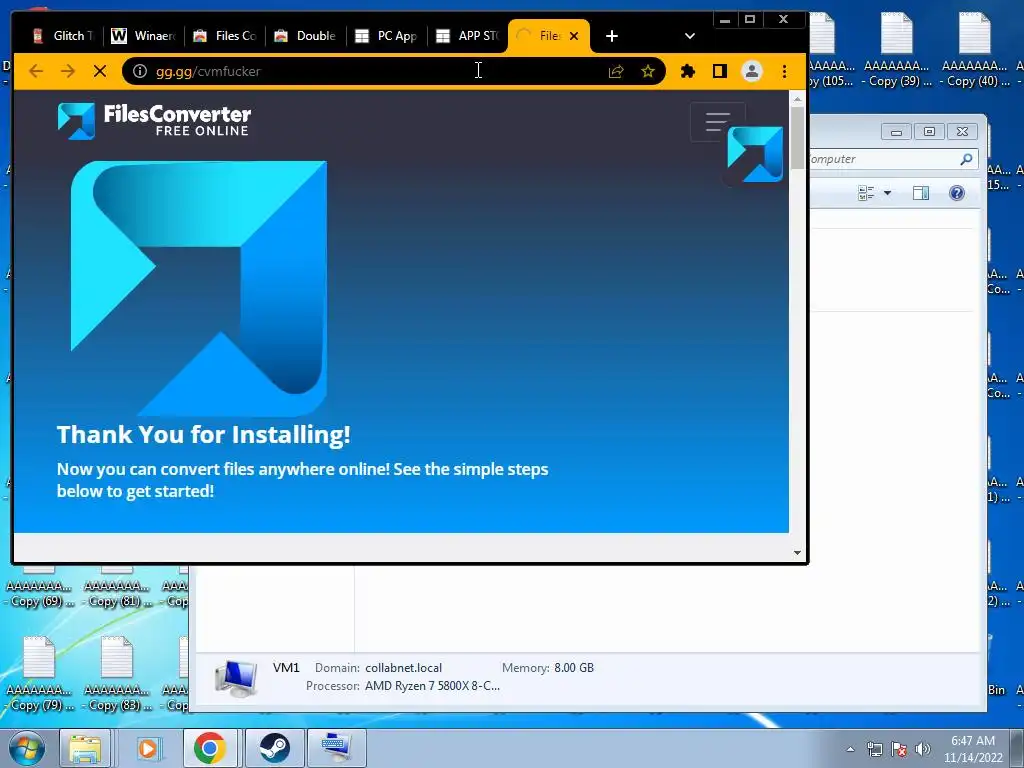This screenshot has width=1024, height=768.
Task: Expand the tab search chevron
Action: pos(690,36)
